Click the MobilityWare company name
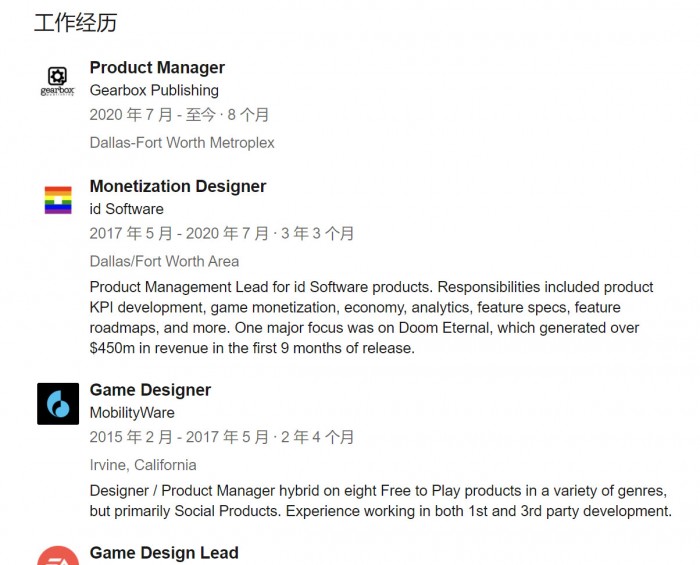This screenshot has height=565, width=700. [132, 413]
